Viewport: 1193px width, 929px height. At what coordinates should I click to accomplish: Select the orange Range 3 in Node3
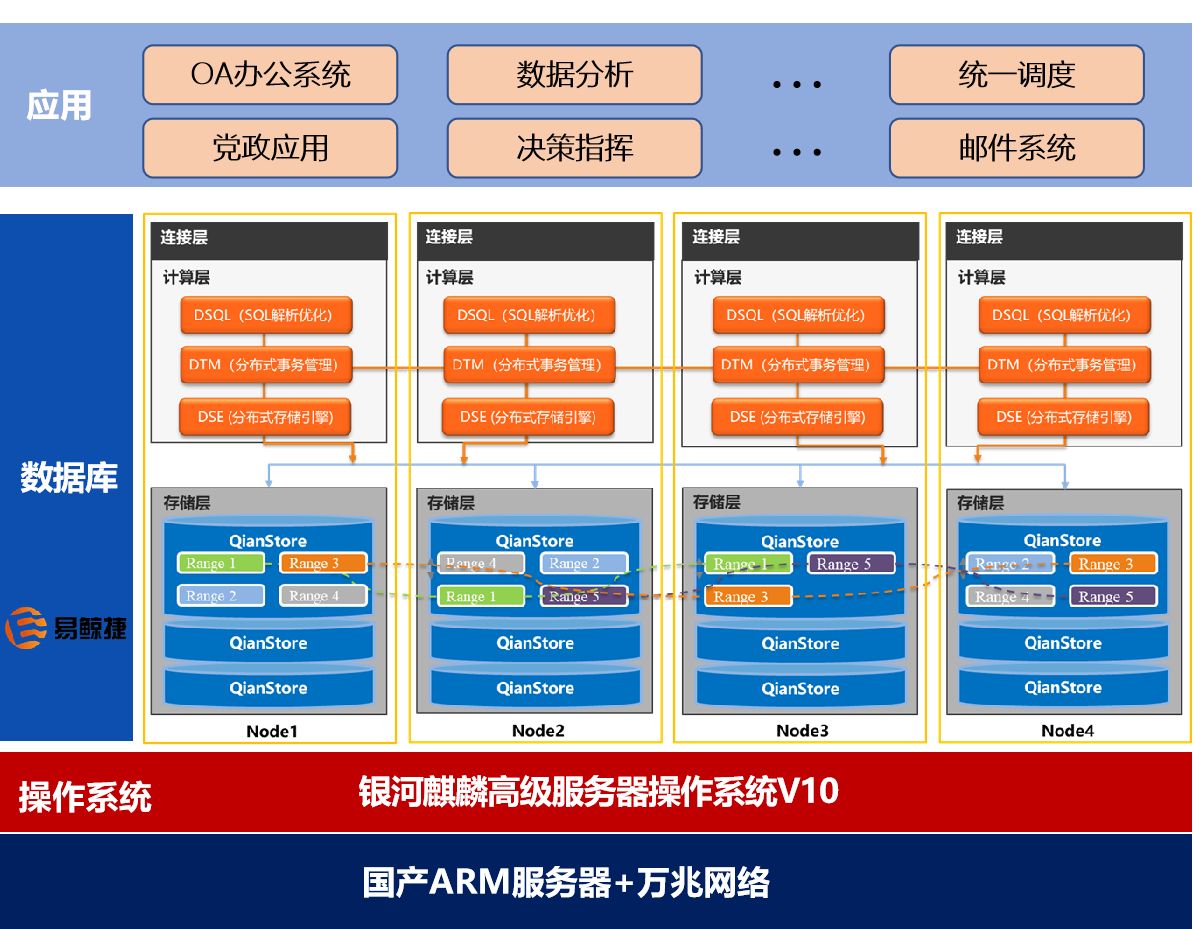(x=749, y=597)
